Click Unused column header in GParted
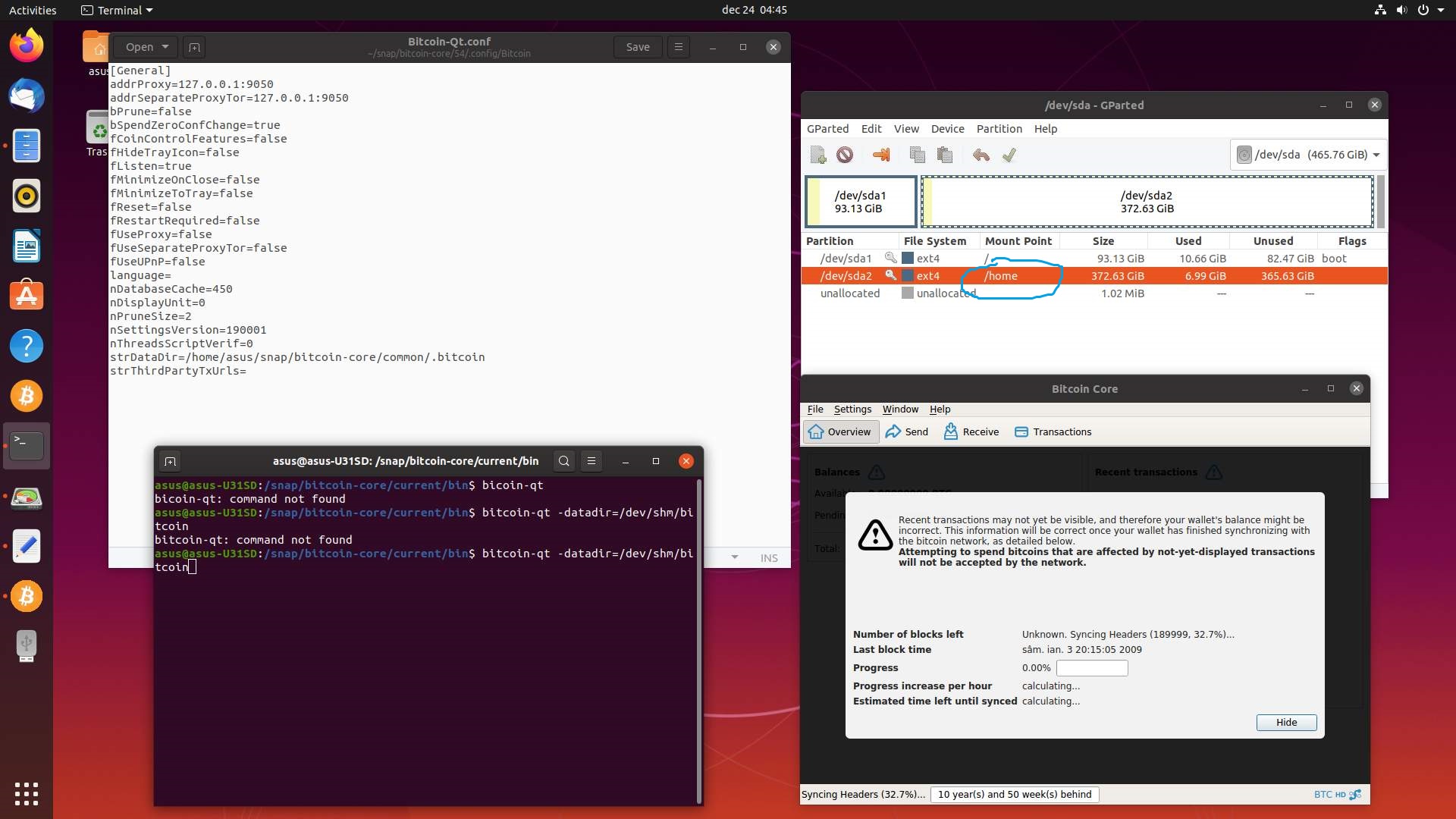The width and height of the screenshot is (1456, 819). 1273,241
